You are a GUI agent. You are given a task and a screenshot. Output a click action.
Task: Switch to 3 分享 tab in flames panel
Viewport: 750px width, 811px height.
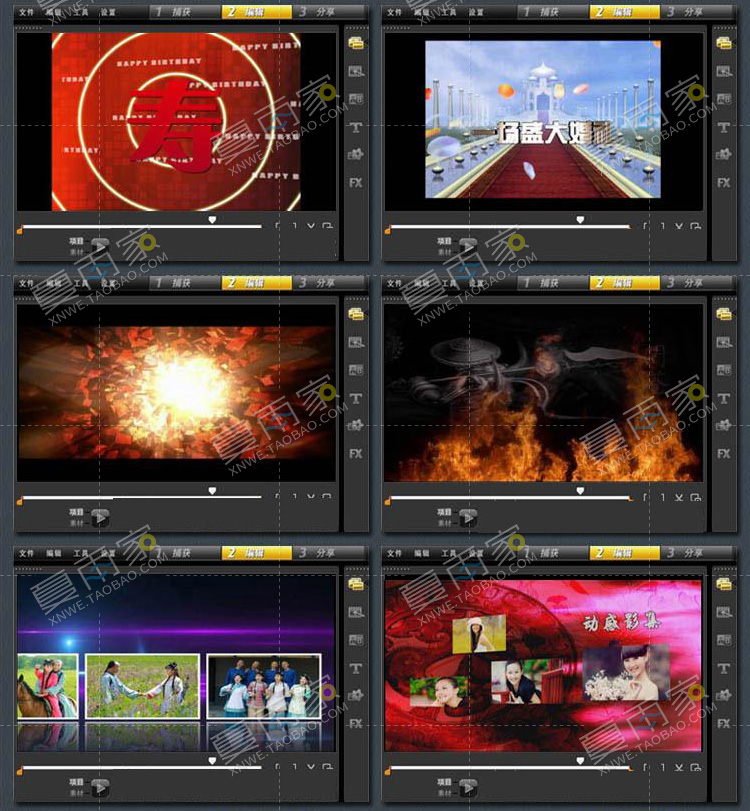tap(697, 283)
